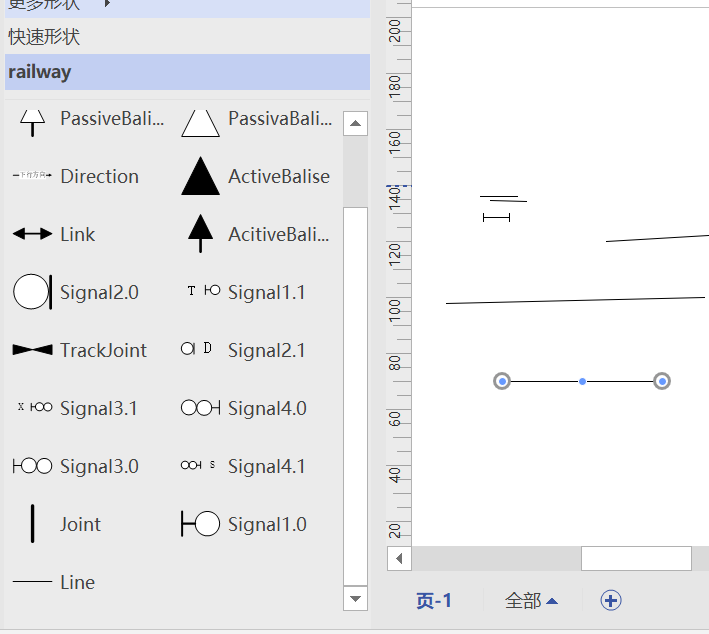Switch to the 页-1 page tab
Viewport: 709px width, 634px height.
[x=433, y=601]
